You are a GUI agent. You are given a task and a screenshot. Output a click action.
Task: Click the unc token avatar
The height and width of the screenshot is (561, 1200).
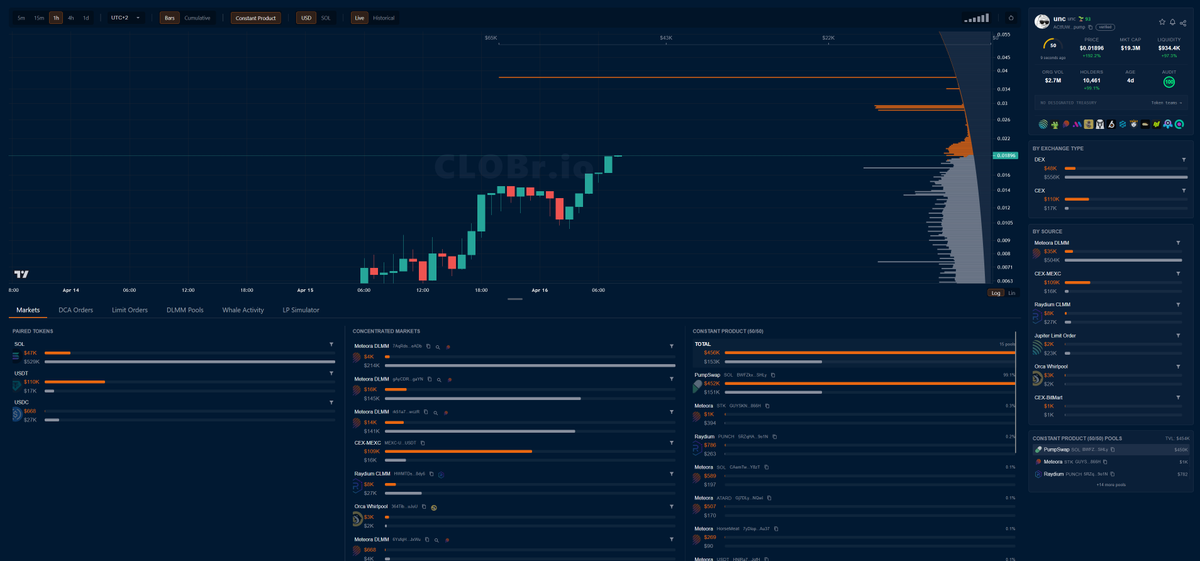pos(1042,22)
